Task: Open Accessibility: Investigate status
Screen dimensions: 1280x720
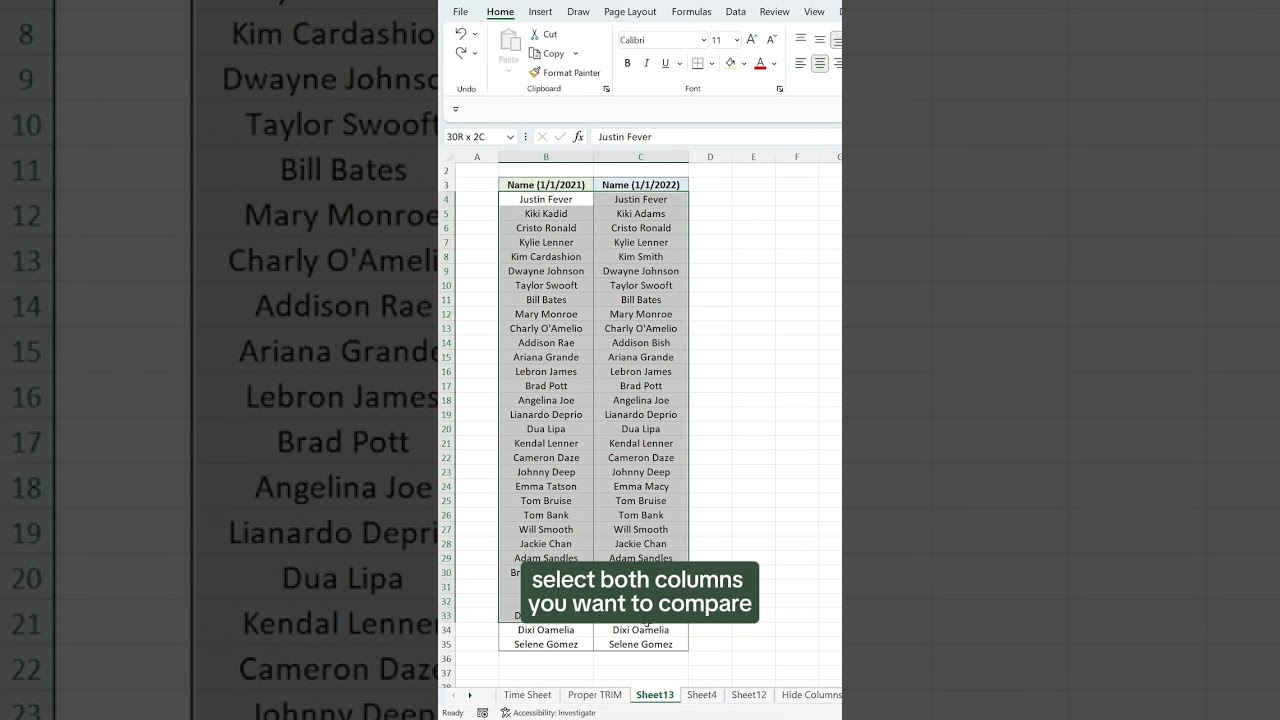Action: 548,713
